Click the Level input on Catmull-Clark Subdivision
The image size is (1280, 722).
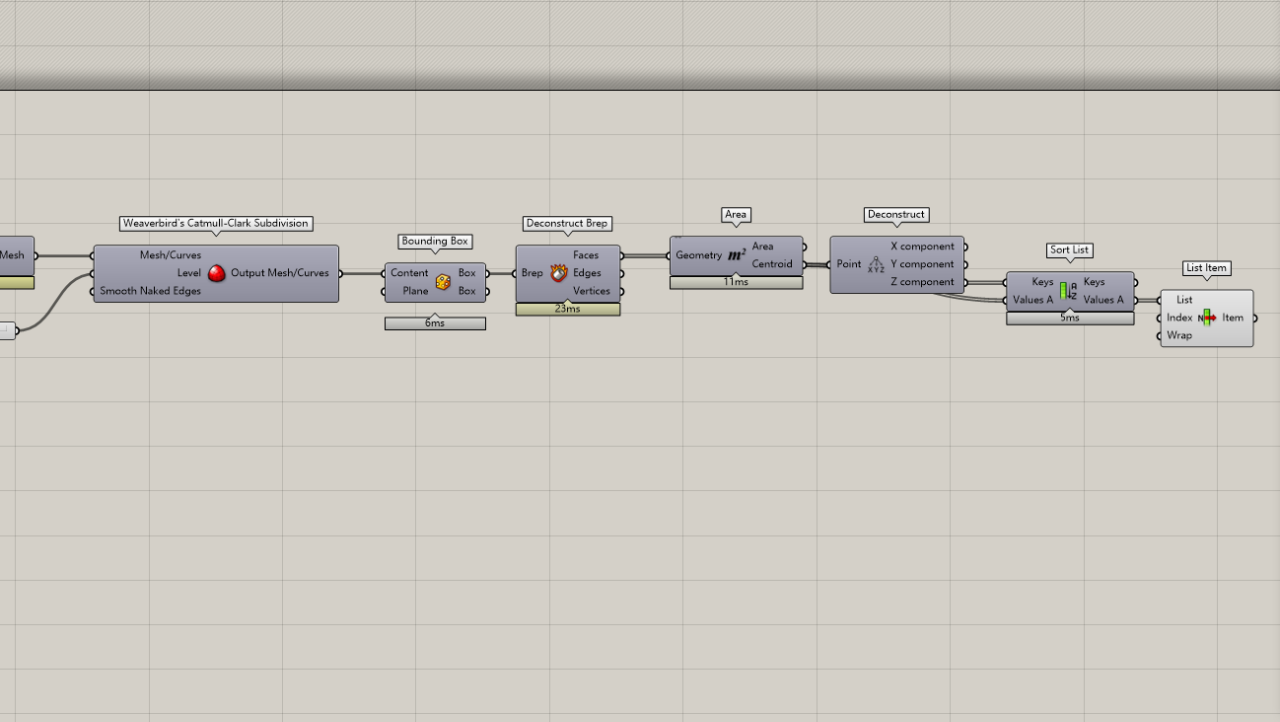pyautogui.click(x=188, y=273)
